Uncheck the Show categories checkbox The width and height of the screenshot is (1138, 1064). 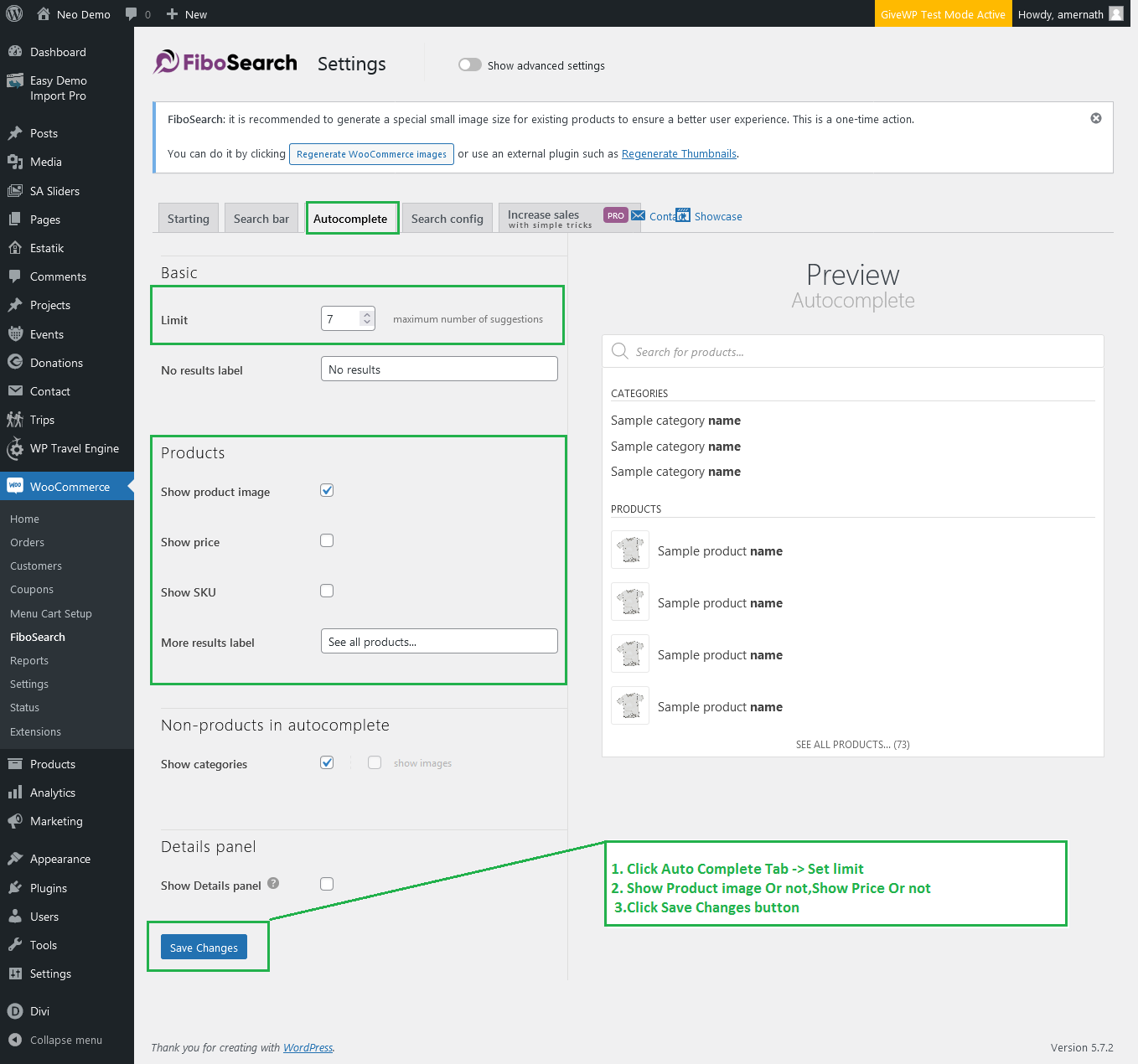[327, 762]
